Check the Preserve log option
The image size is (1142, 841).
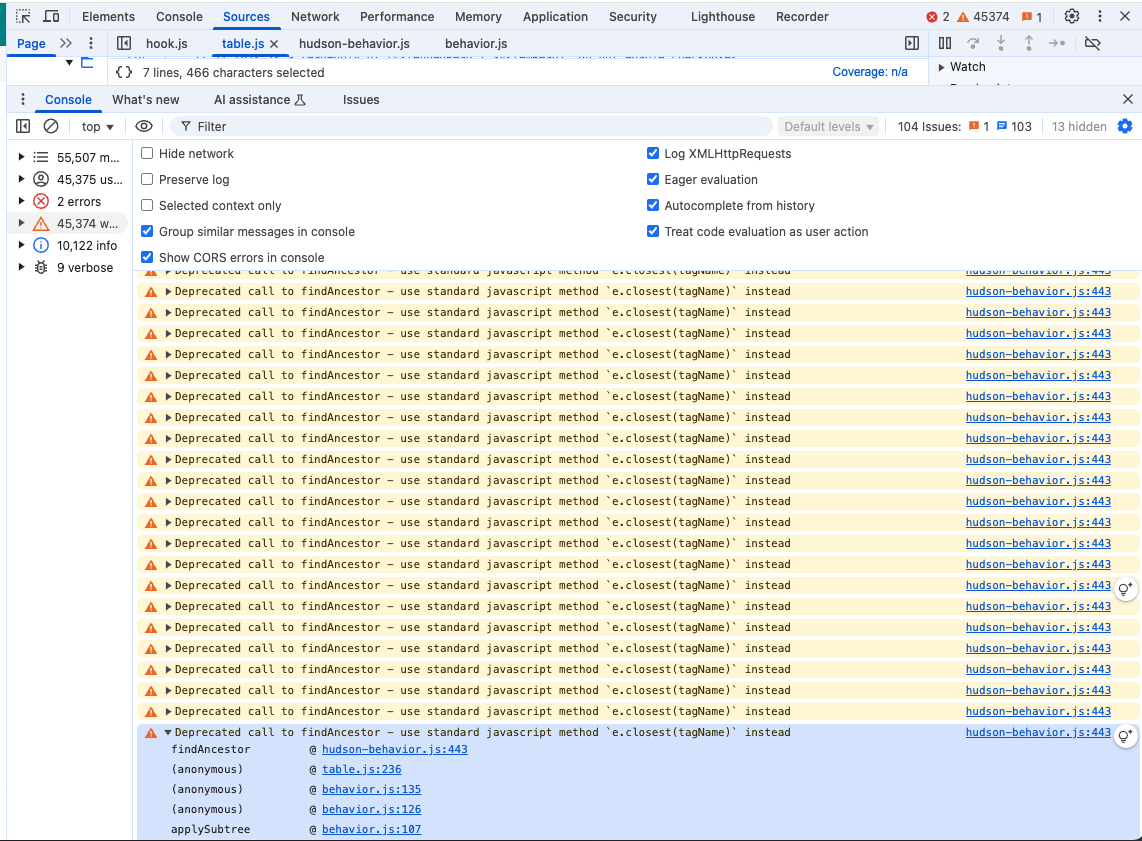[147, 180]
